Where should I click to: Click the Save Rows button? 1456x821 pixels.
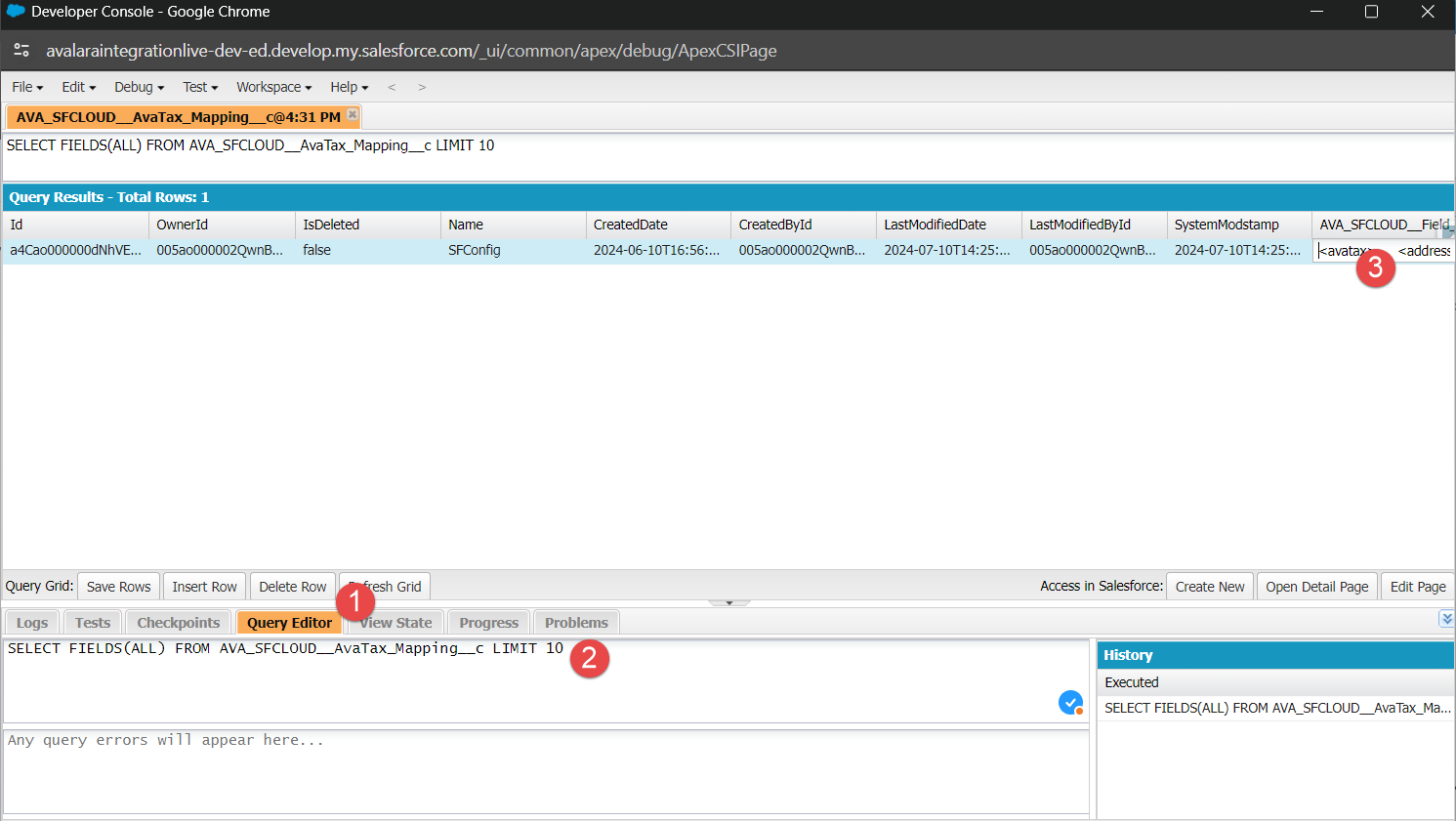coord(119,587)
